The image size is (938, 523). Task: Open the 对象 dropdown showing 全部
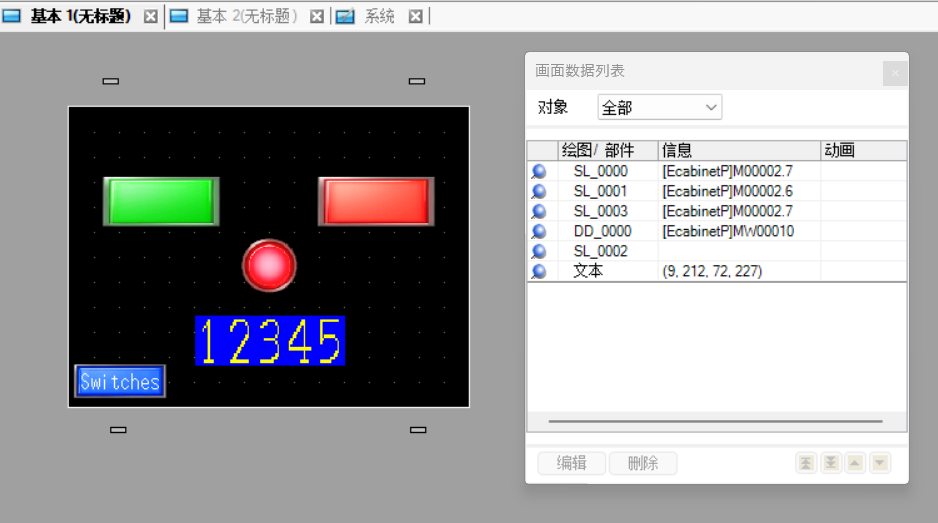click(x=660, y=108)
